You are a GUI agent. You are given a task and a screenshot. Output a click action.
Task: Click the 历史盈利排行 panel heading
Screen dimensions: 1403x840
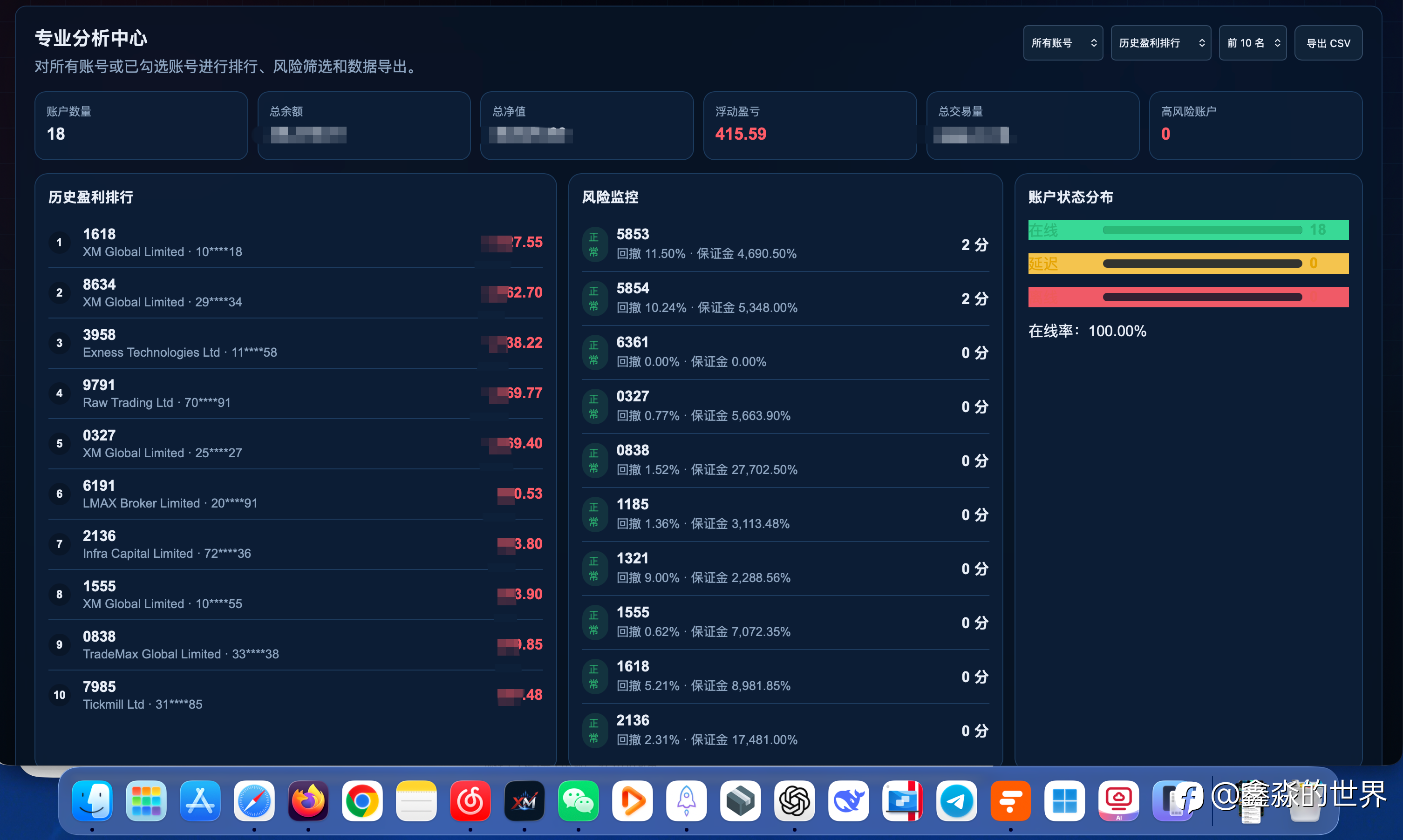pyautogui.click(x=91, y=197)
